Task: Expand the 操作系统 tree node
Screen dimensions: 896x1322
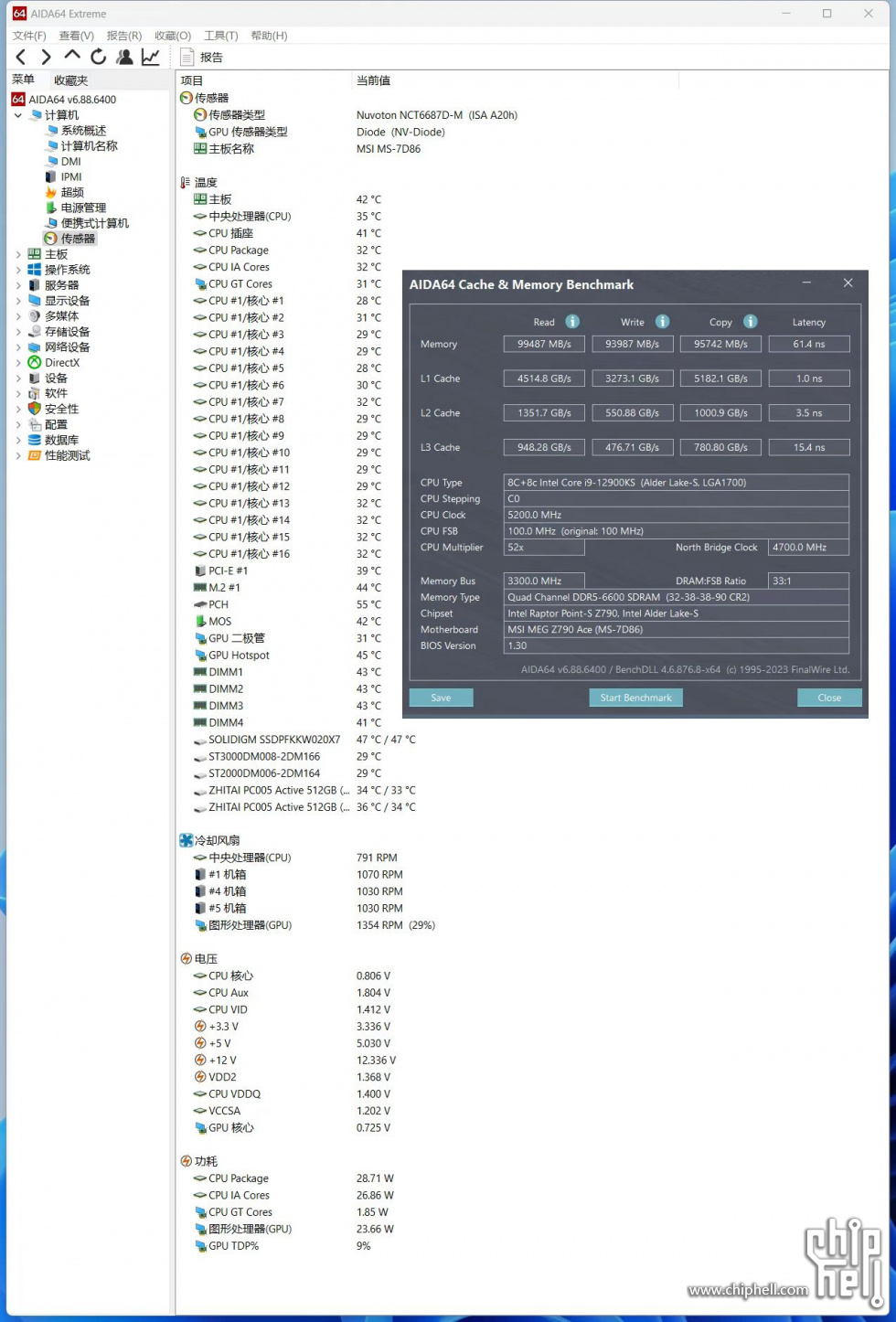Action: pyautogui.click(x=18, y=270)
